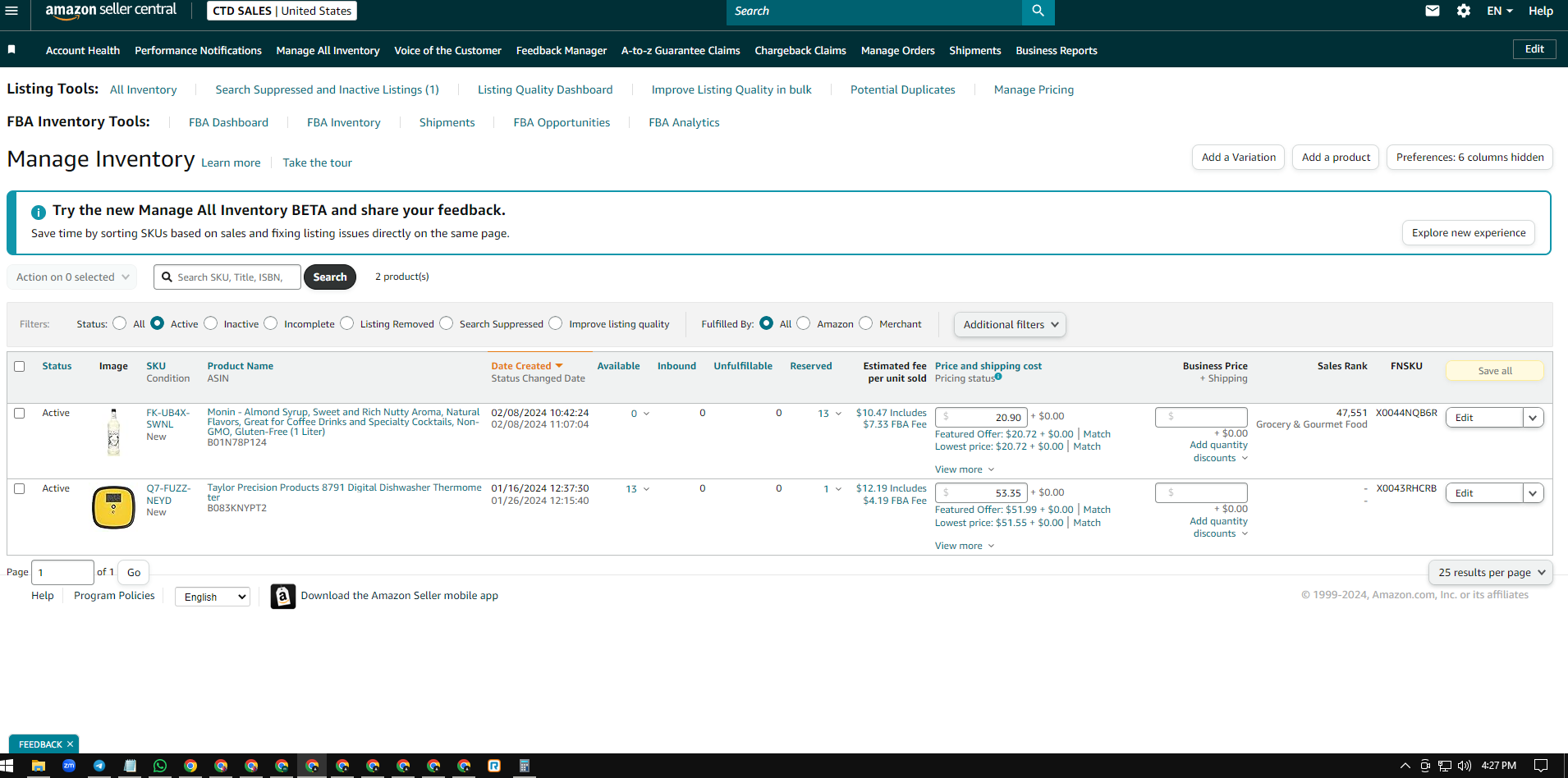The image size is (1568, 778).
Task: Open the FBA Dashboard tool link
Action: tap(228, 122)
